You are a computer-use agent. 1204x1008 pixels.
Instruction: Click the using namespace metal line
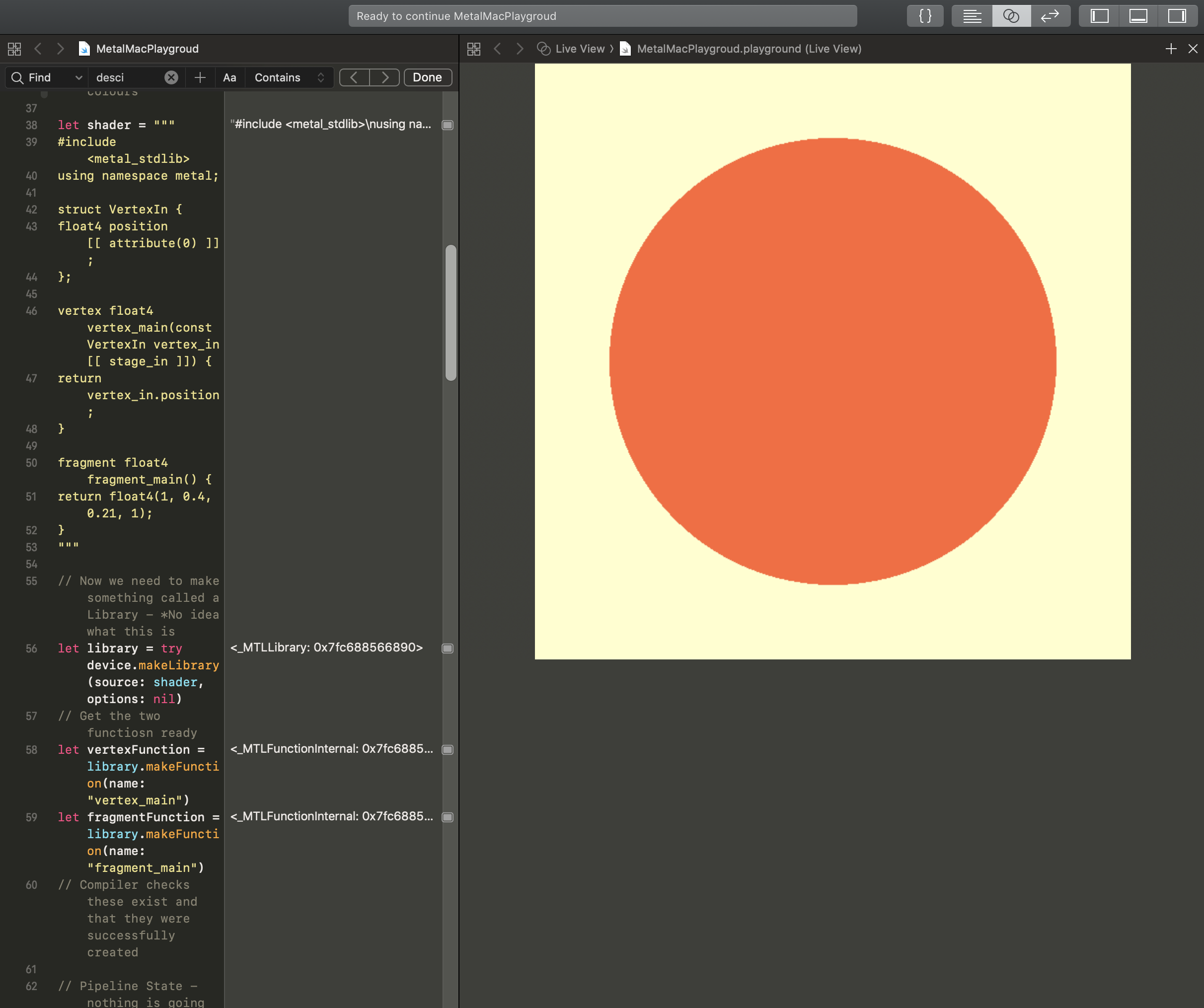(138, 176)
